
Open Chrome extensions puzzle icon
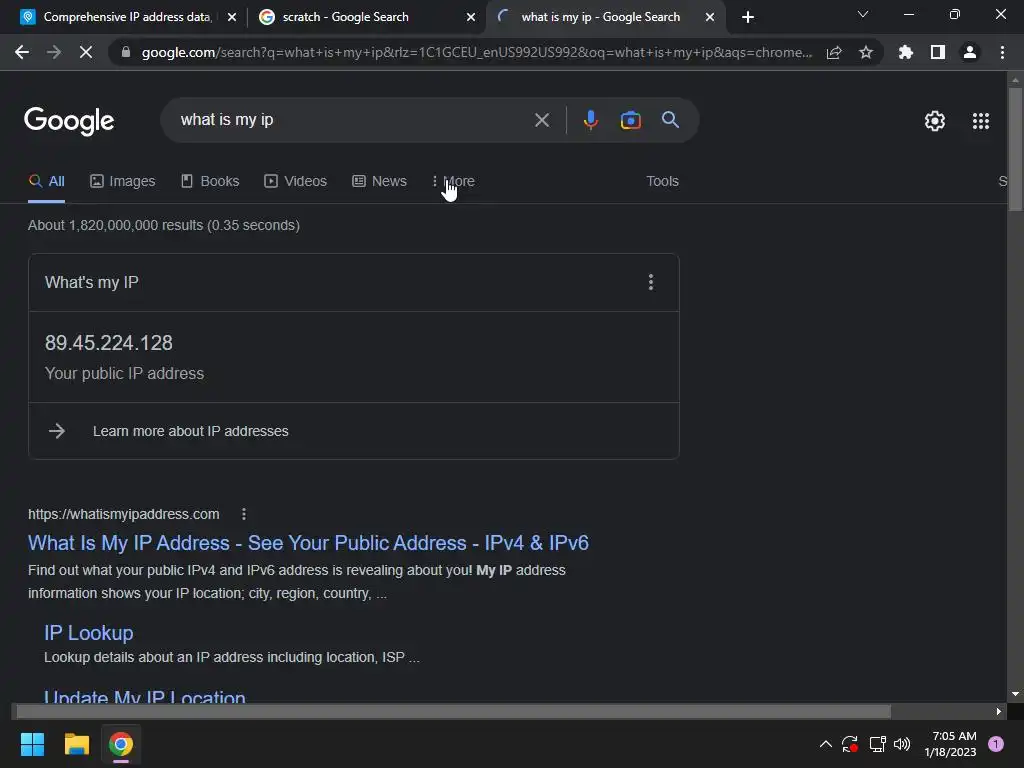(905, 52)
